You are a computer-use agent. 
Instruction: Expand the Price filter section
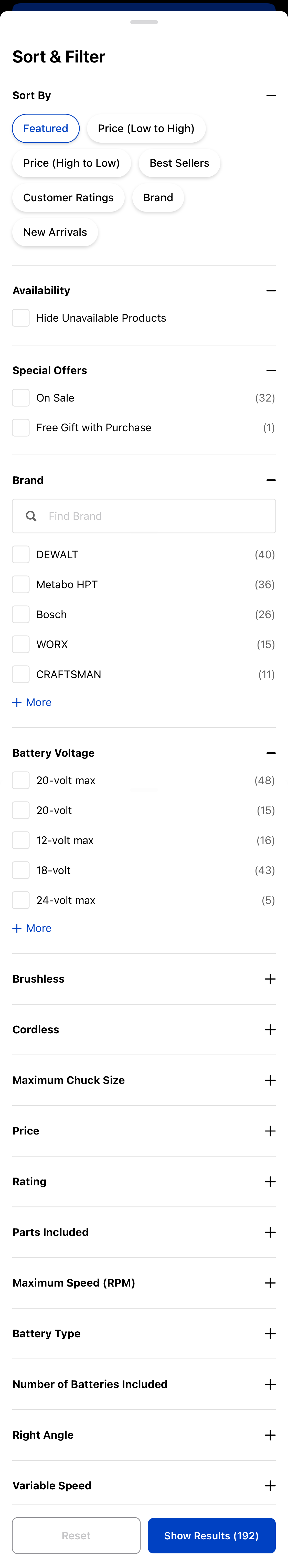click(270, 1131)
